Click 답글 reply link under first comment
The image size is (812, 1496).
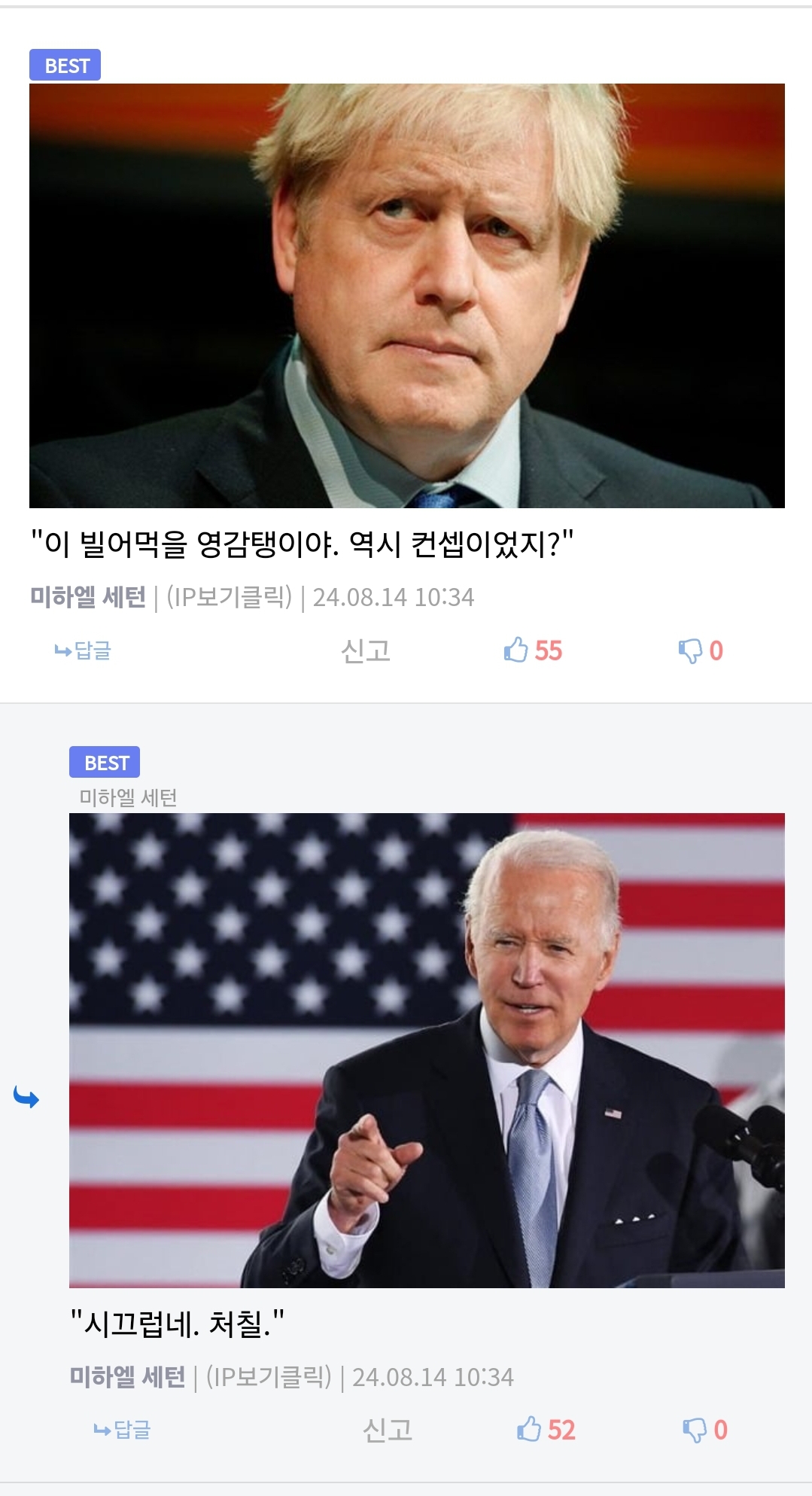[x=83, y=650]
